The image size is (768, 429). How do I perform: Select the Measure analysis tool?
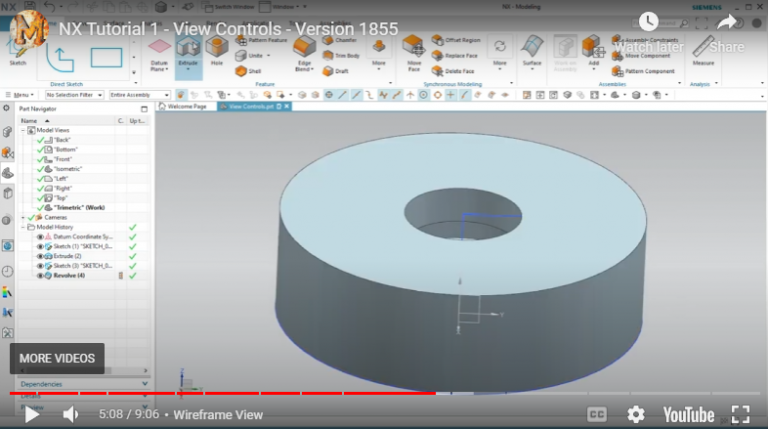point(703,51)
